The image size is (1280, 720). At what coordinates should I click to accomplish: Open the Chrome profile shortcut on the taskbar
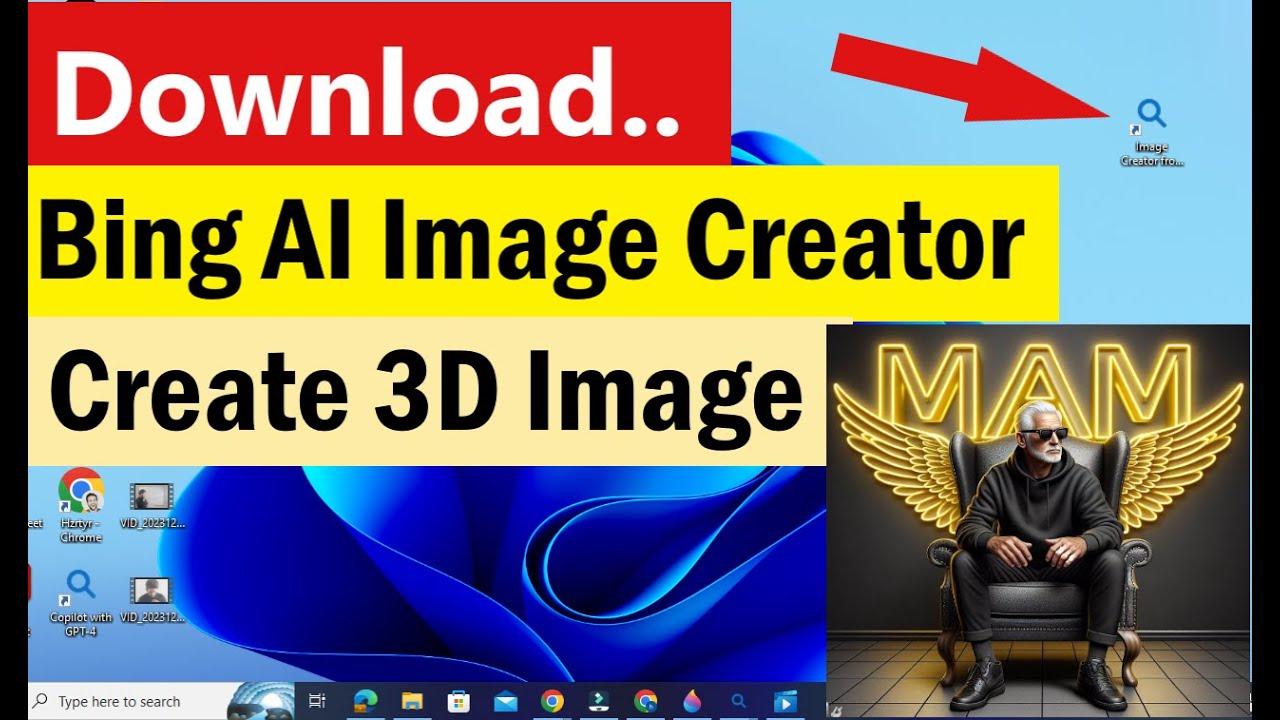(x=646, y=701)
